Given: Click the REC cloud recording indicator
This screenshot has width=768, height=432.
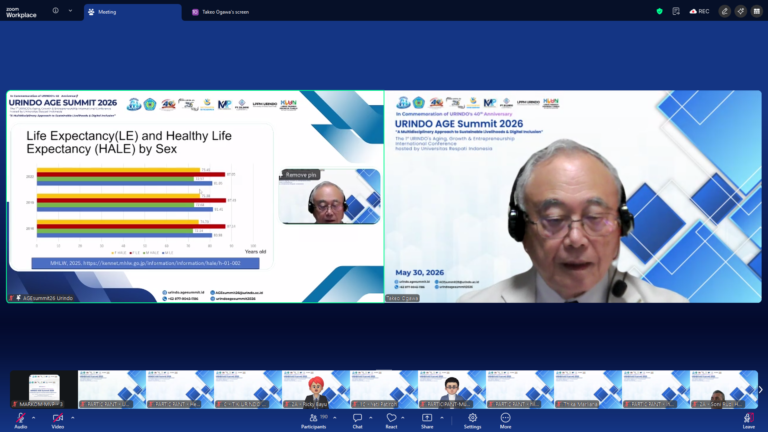Looking at the screenshot, I should (699, 11).
